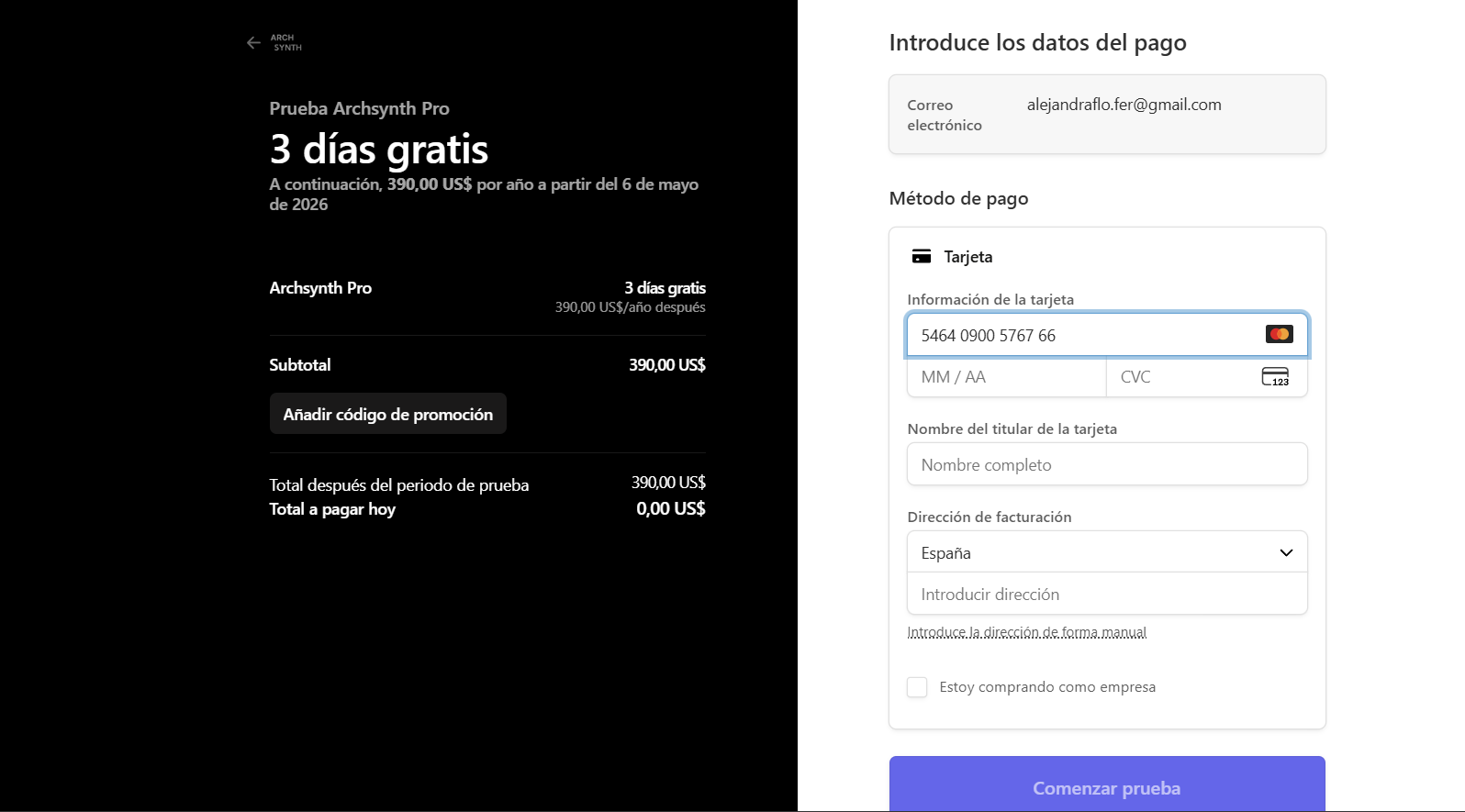1465x812 pixels.
Task: Open the España country dropdown
Action: pyautogui.click(x=1107, y=552)
